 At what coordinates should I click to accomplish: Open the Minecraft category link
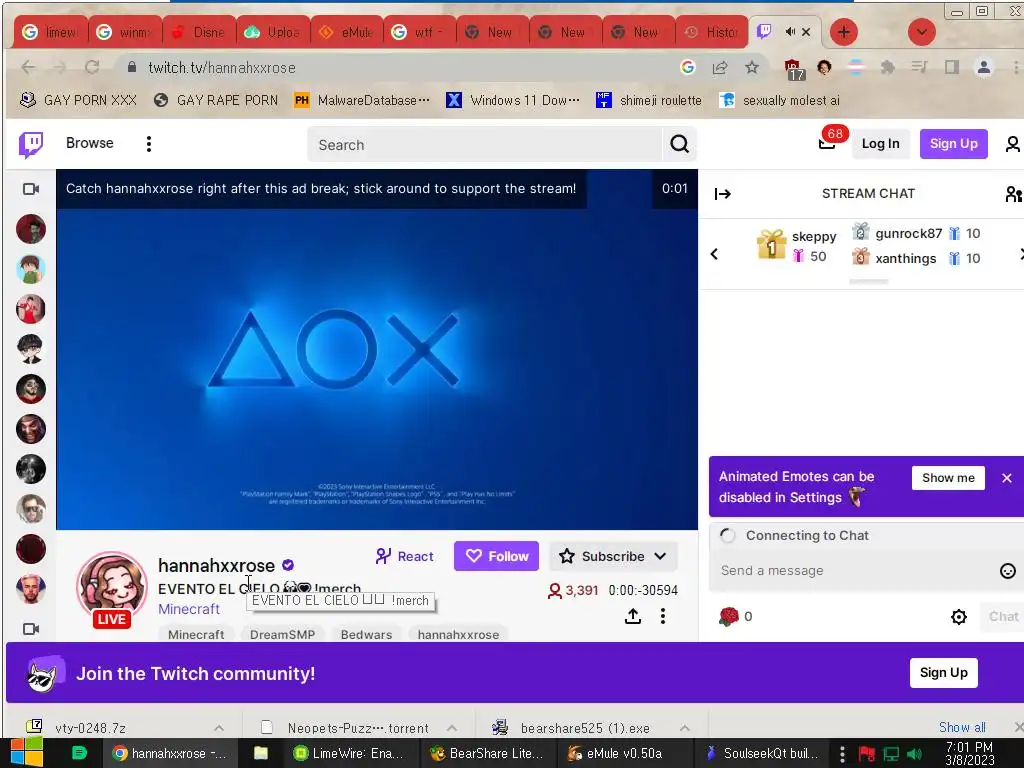tap(189, 609)
